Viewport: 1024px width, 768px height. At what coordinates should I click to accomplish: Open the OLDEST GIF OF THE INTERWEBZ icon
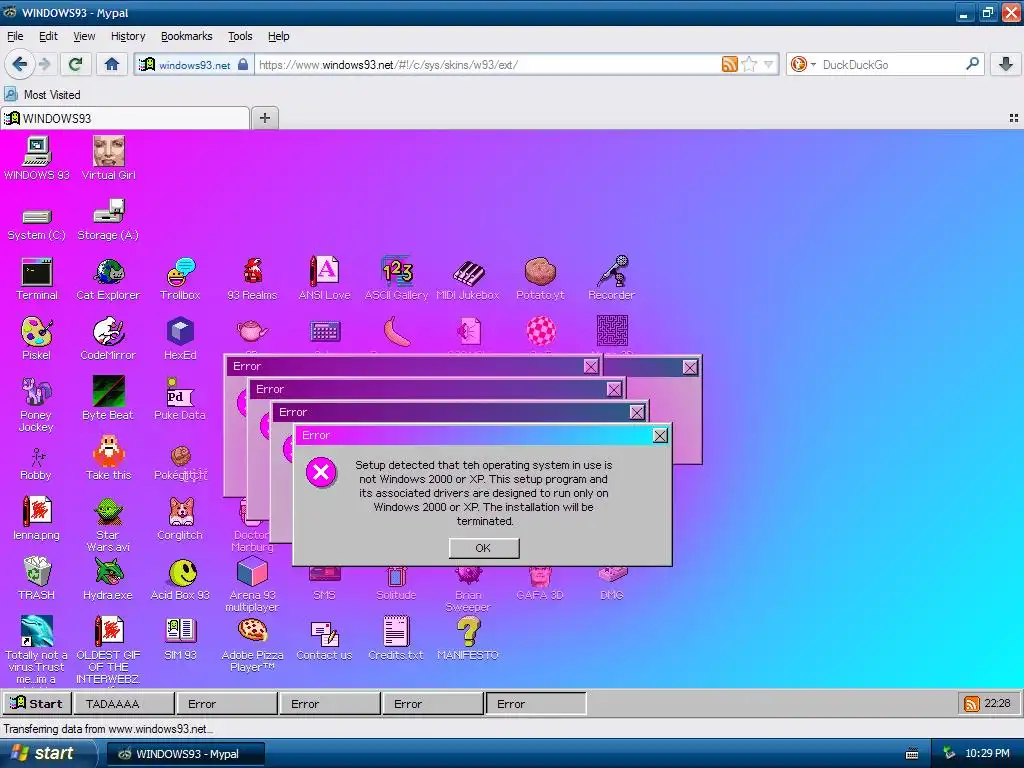tap(108, 650)
